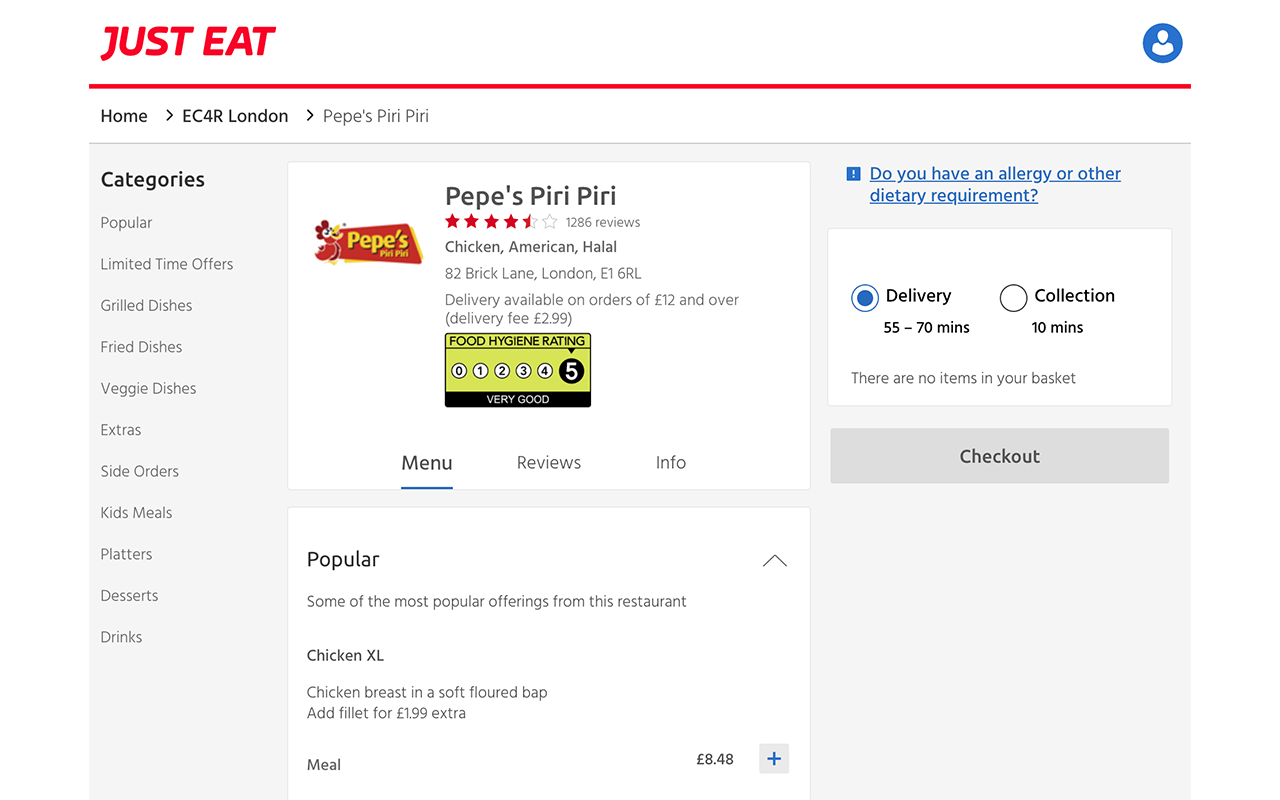Click the Categories sidebar heading

pos(152,180)
